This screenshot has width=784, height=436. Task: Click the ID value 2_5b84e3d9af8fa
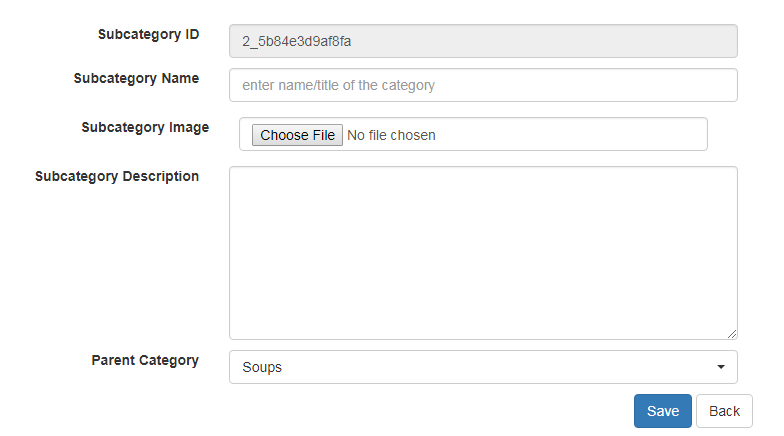click(x=296, y=41)
